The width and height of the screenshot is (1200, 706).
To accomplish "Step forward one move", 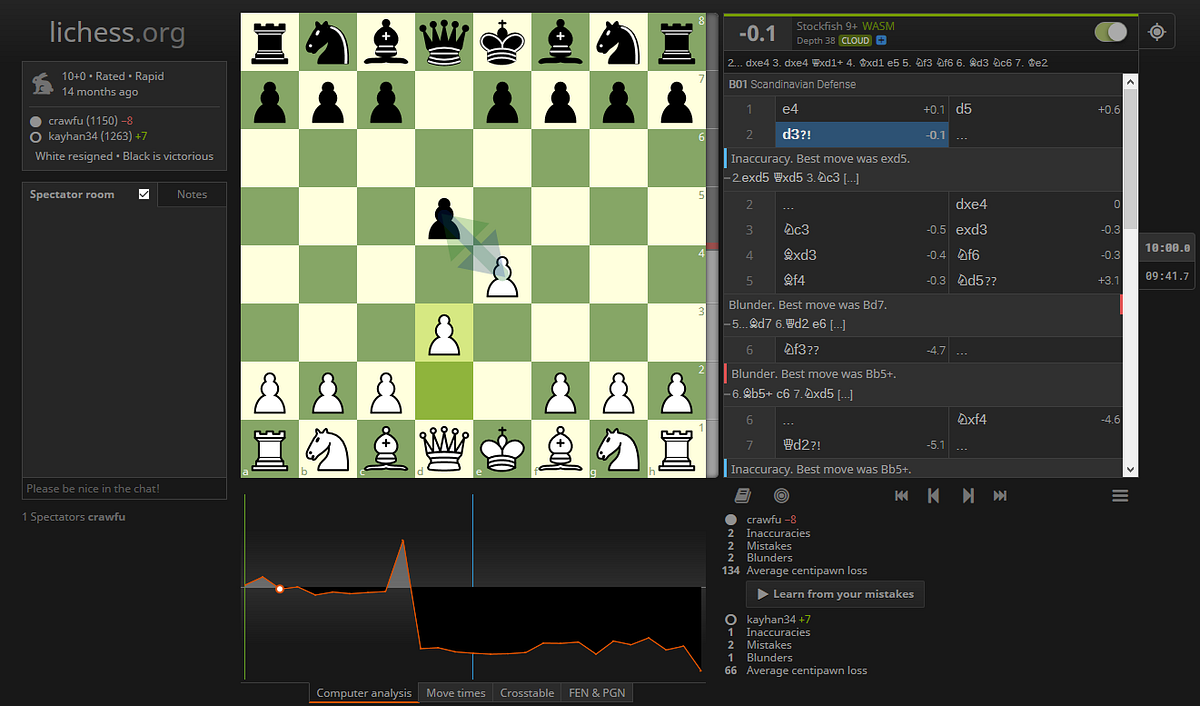I will 967,495.
